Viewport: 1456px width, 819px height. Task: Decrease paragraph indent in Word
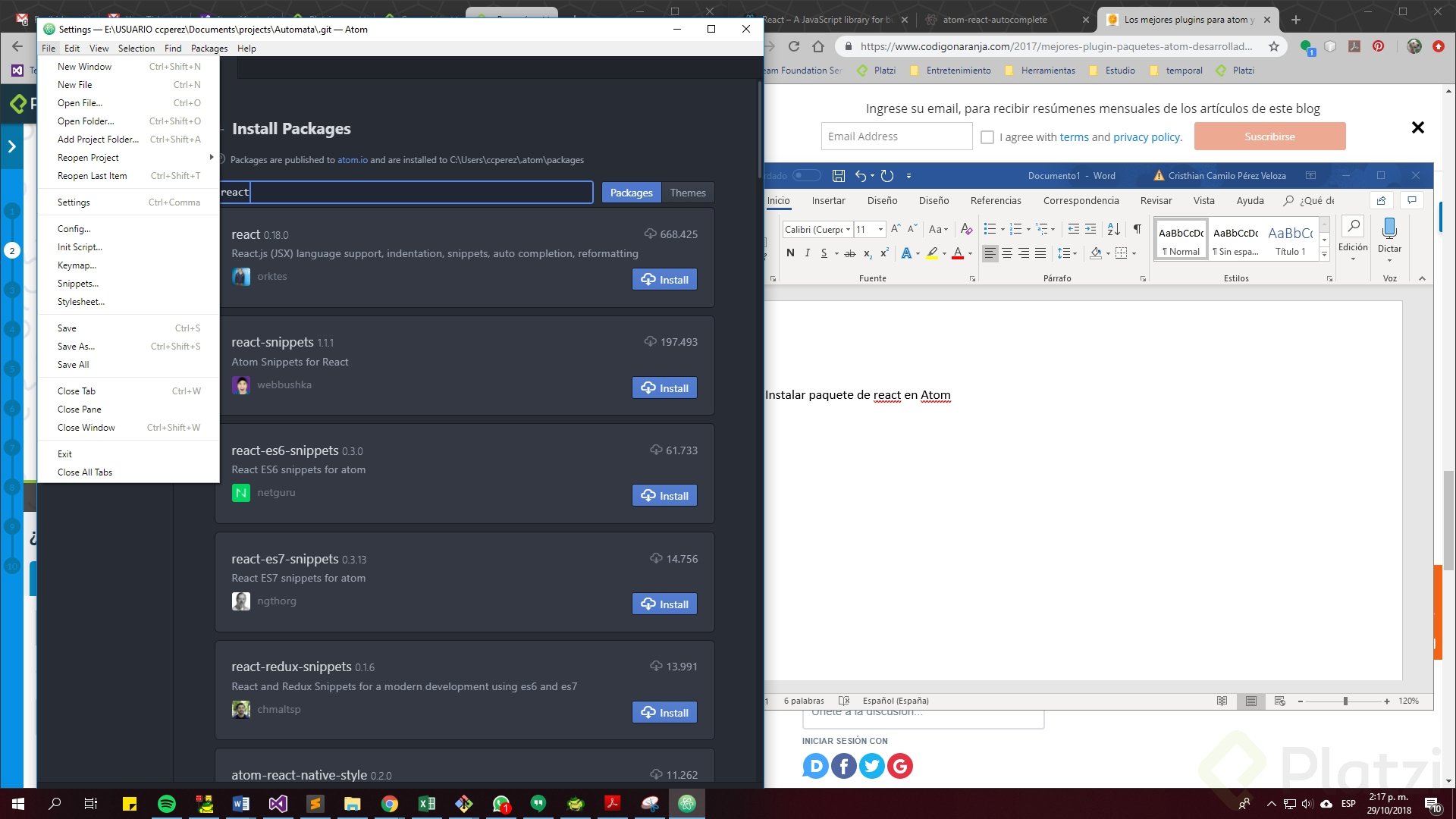coord(1073,229)
